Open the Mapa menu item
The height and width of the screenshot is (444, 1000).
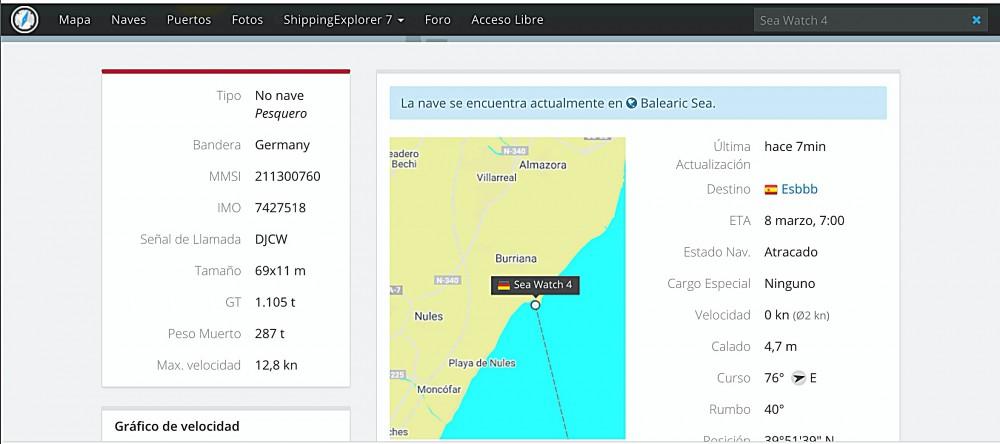coord(75,20)
